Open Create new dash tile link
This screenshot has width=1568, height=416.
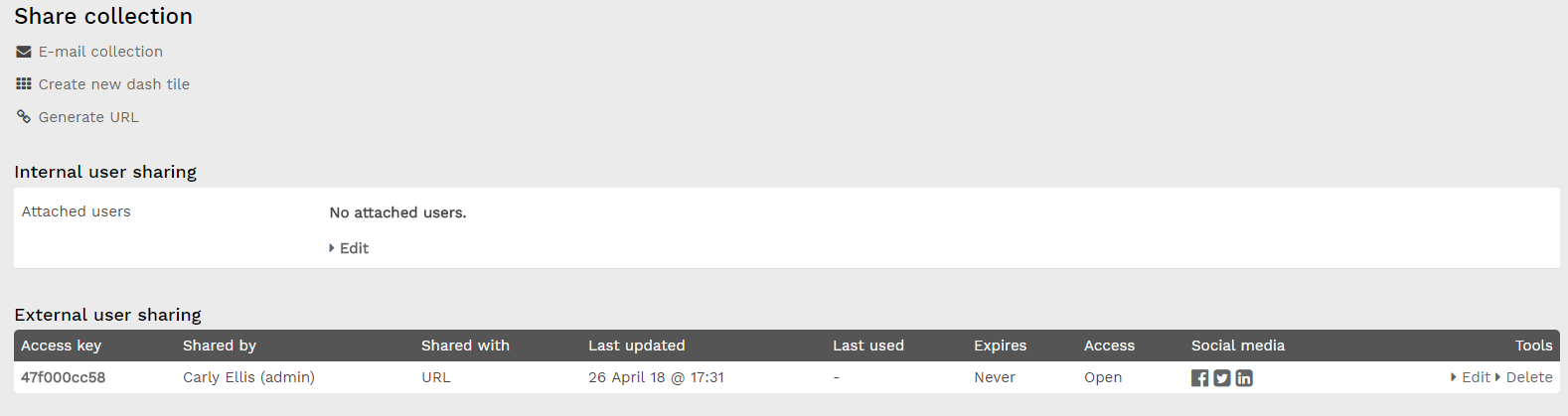[x=114, y=84]
